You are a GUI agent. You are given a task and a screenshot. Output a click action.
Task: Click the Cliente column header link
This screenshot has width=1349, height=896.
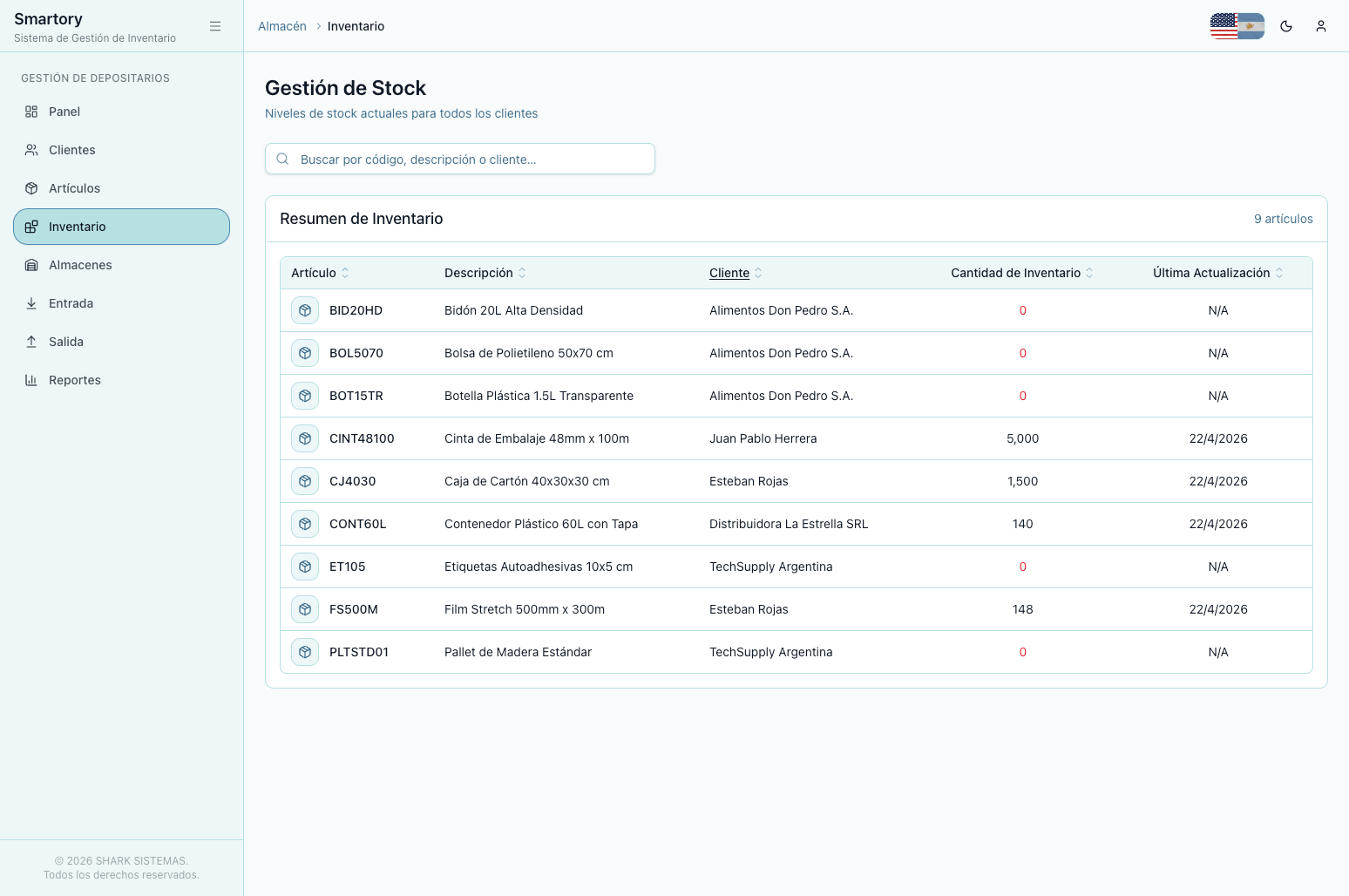tap(729, 272)
